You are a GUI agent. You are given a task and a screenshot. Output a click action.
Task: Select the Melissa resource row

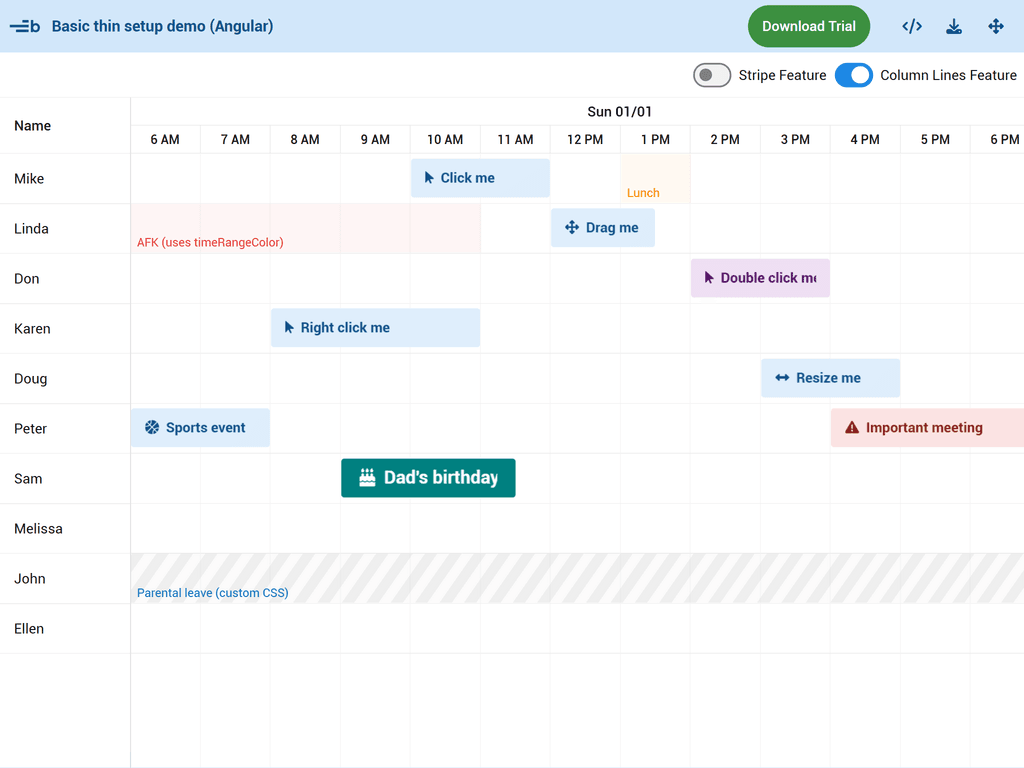(38, 529)
